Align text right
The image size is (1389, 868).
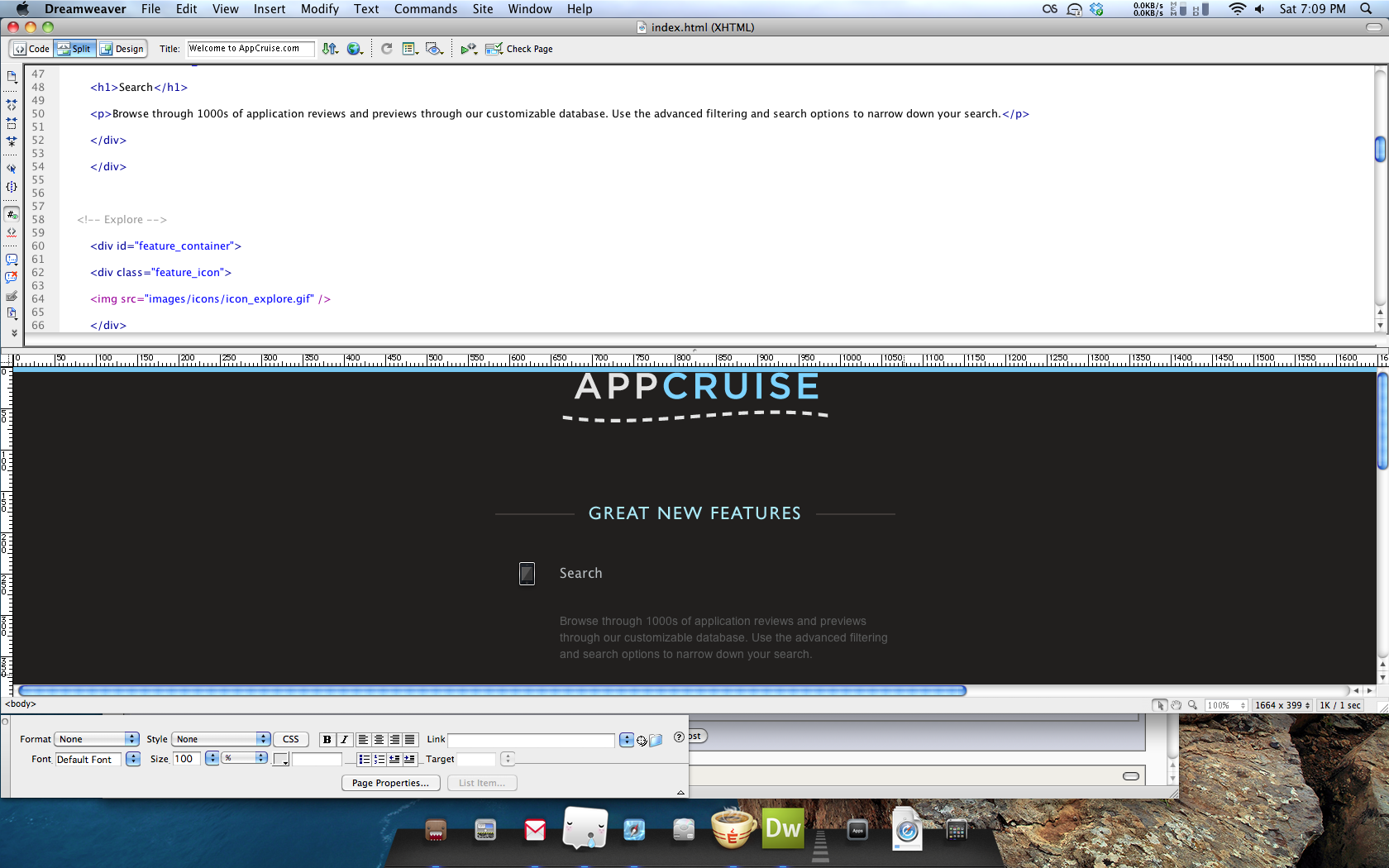(394, 740)
